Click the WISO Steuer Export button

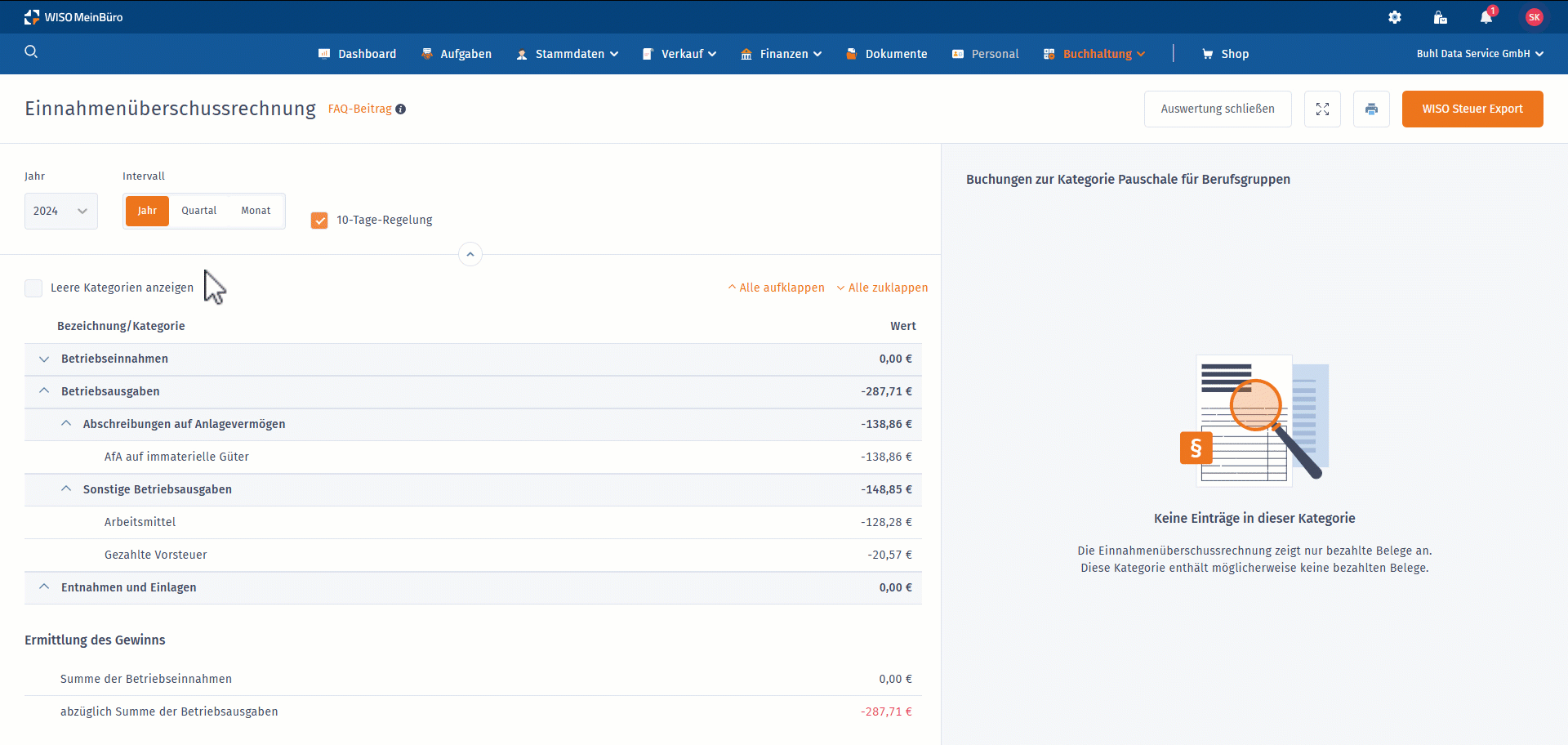pos(1472,109)
